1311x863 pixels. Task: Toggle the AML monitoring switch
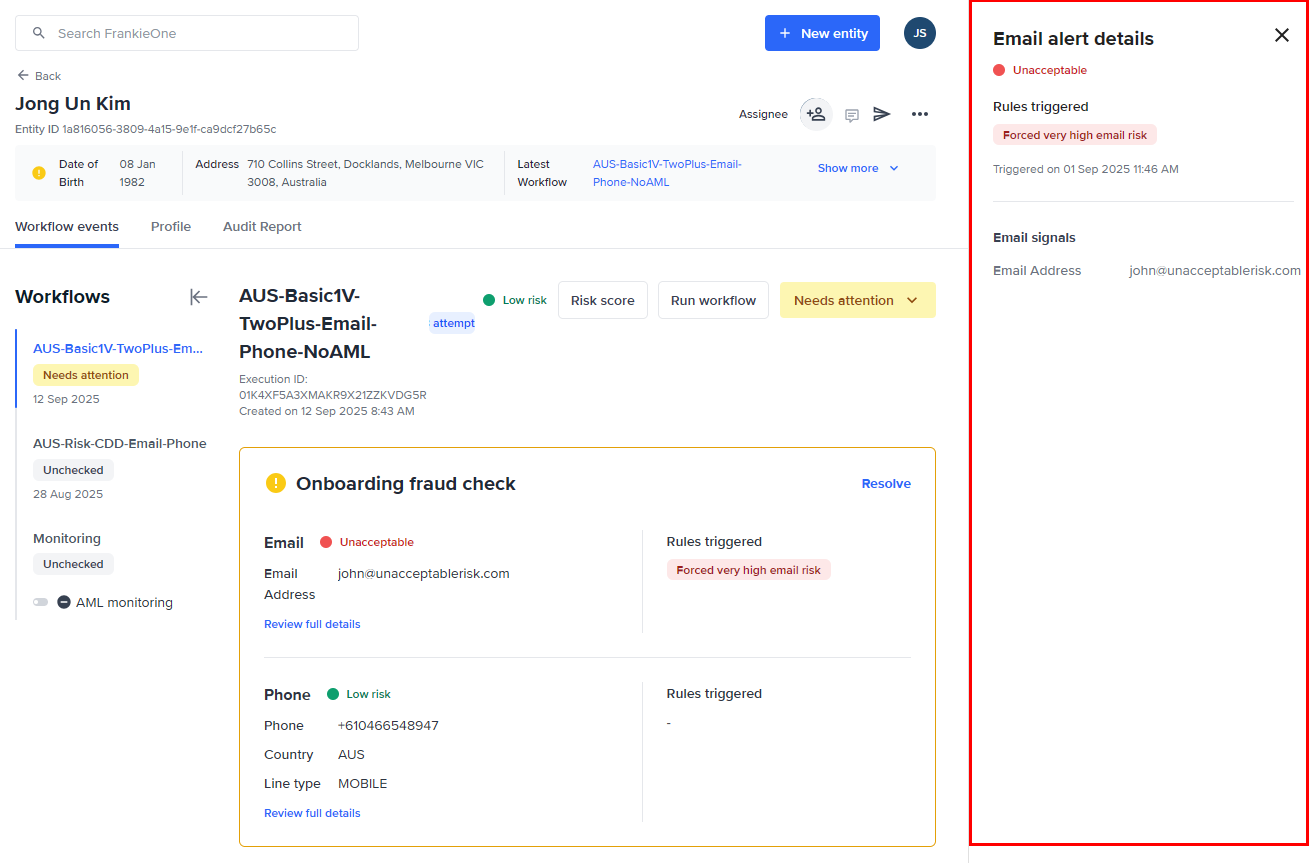(41, 602)
